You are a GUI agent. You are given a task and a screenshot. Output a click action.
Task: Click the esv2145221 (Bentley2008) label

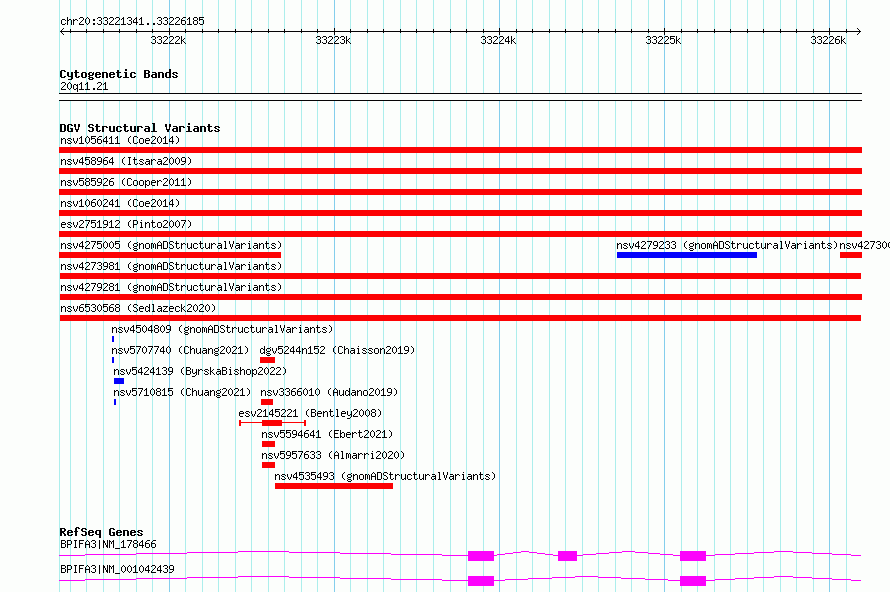point(310,413)
